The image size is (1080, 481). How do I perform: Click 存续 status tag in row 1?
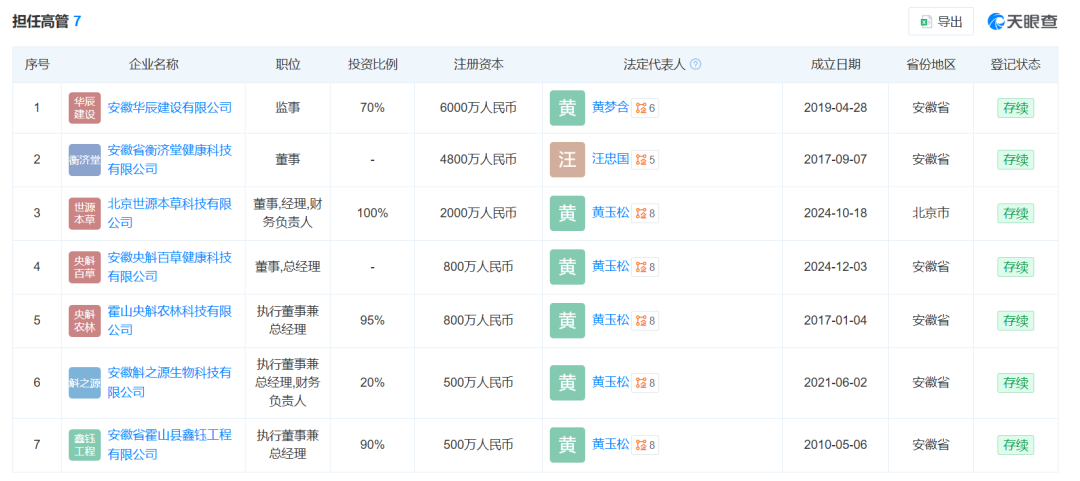(x=1015, y=108)
